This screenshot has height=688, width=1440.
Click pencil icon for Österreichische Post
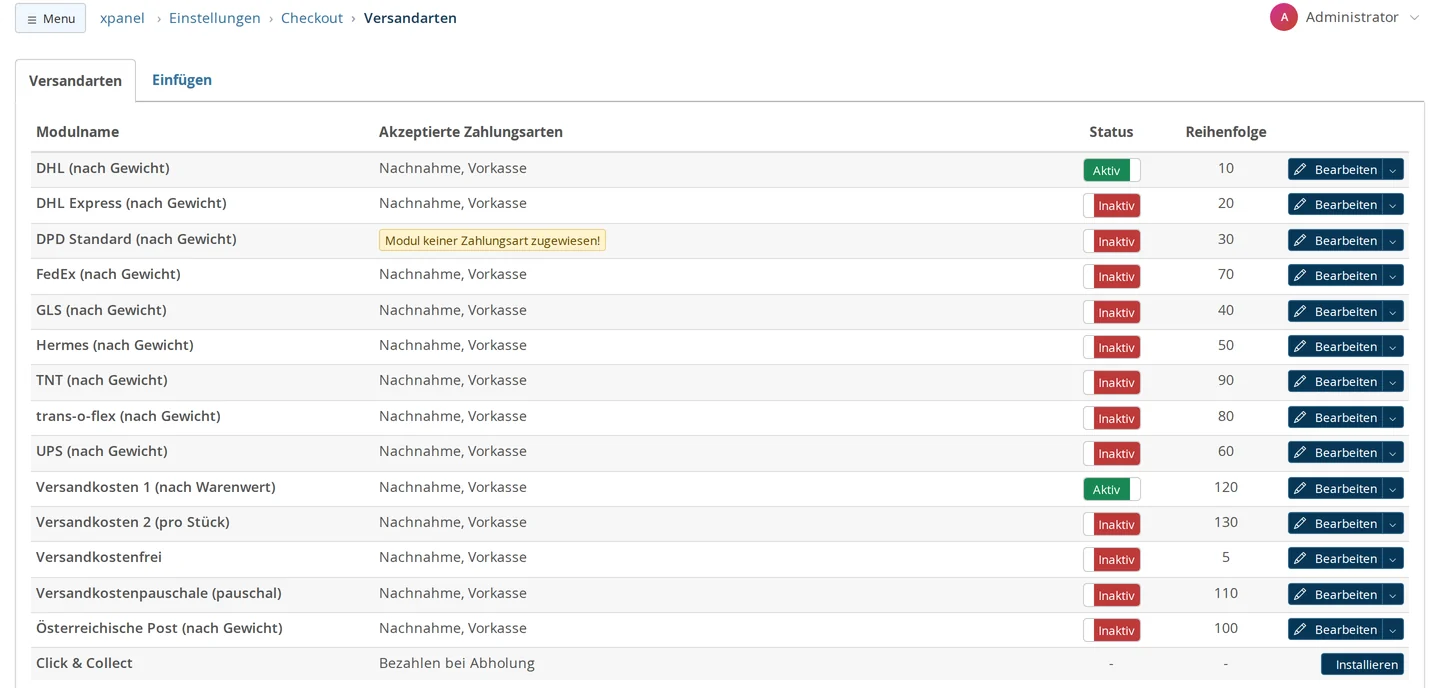(x=1300, y=630)
